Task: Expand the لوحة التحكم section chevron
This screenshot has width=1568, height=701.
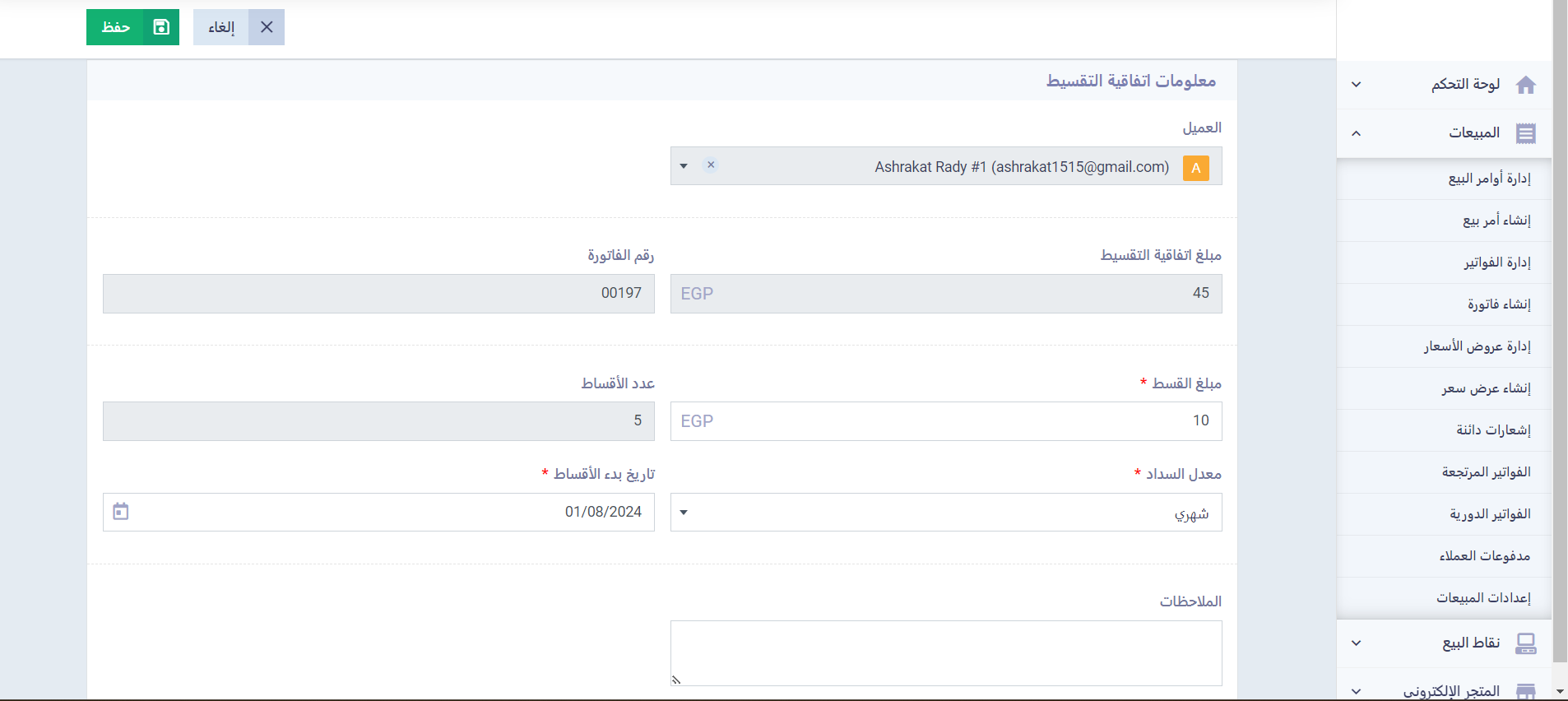Action: click(x=1357, y=85)
